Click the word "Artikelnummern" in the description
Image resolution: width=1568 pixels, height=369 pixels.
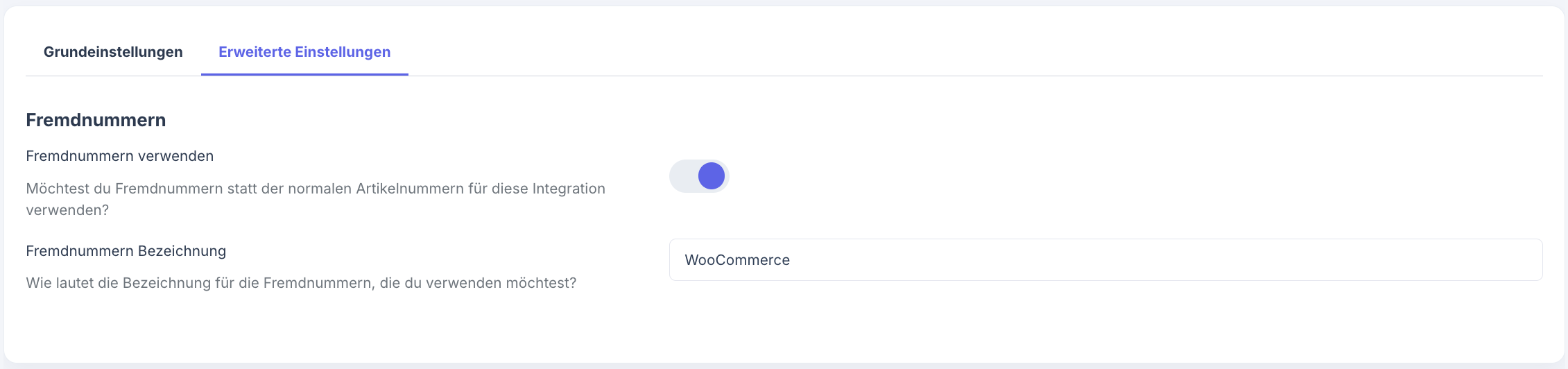pyautogui.click(x=410, y=189)
